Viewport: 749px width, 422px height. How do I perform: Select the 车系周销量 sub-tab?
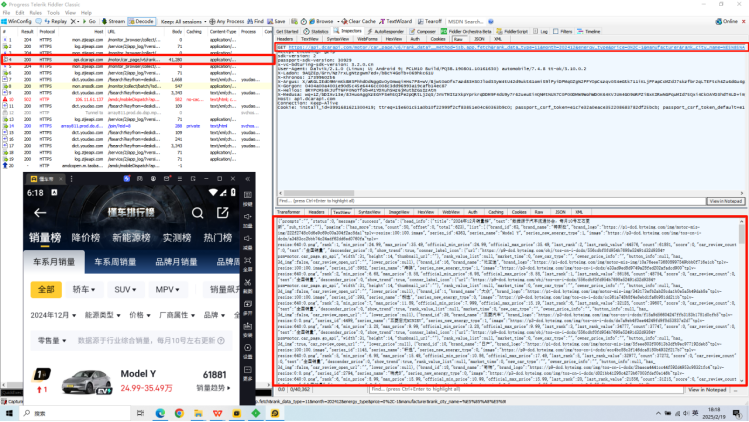[x=115, y=262]
